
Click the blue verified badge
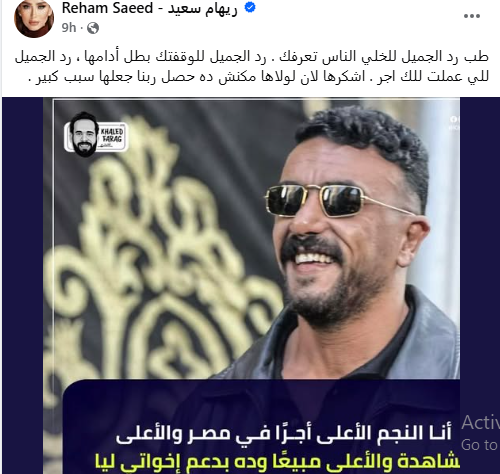pos(250,8)
